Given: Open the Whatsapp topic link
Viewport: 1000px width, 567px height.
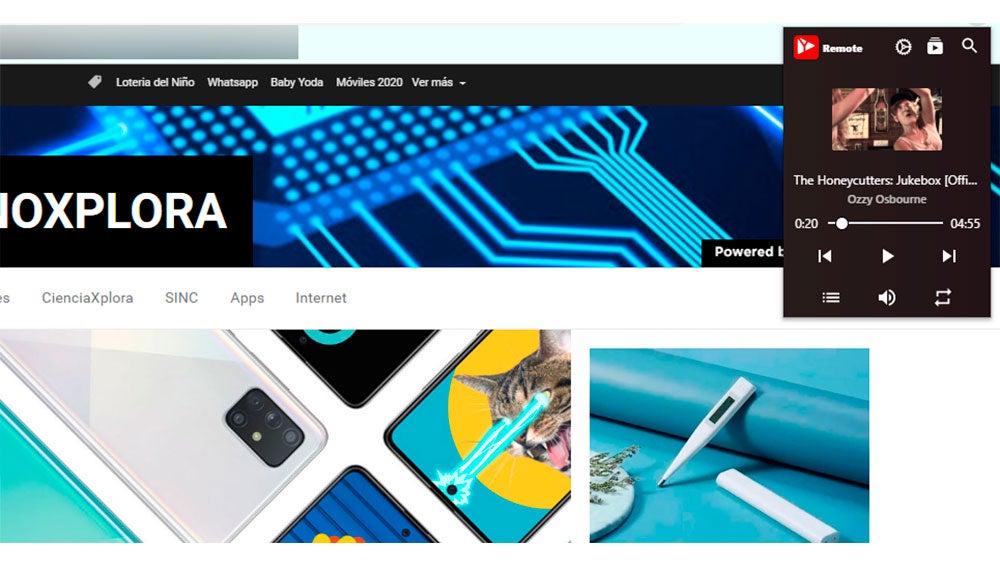Looking at the screenshot, I should [x=232, y=82].
